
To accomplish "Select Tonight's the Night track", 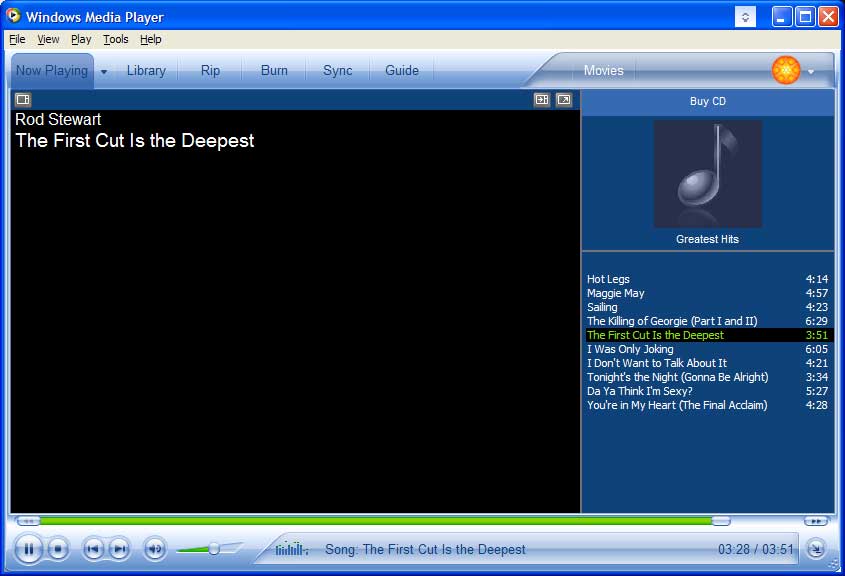I will coord(708,377).
